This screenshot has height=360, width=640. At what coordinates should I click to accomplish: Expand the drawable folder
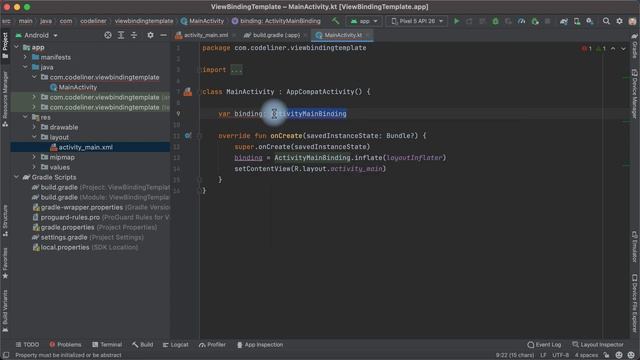[34, 127]
